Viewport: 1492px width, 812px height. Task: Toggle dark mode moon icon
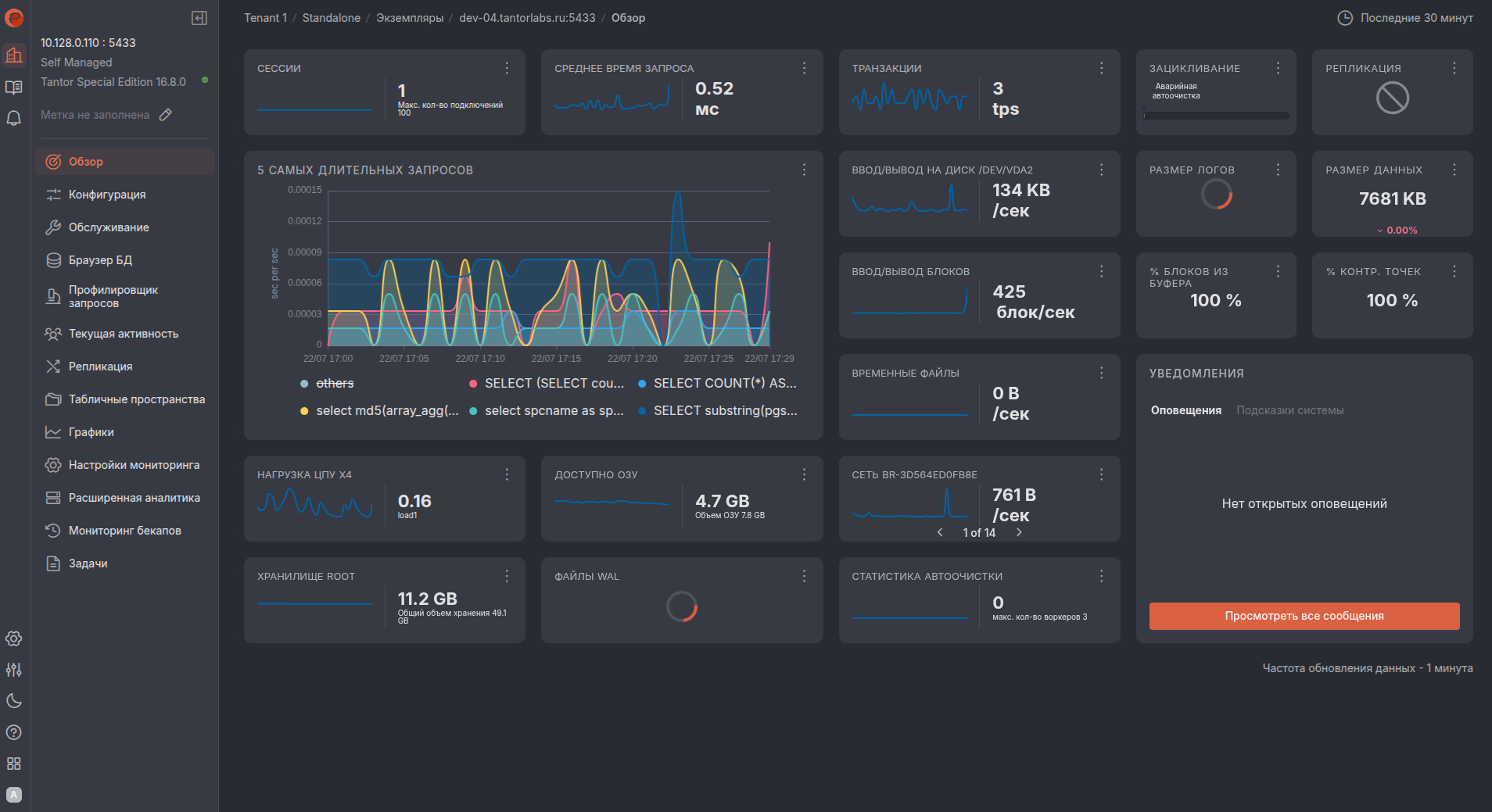pyautogui.click(x=14, y=701)
